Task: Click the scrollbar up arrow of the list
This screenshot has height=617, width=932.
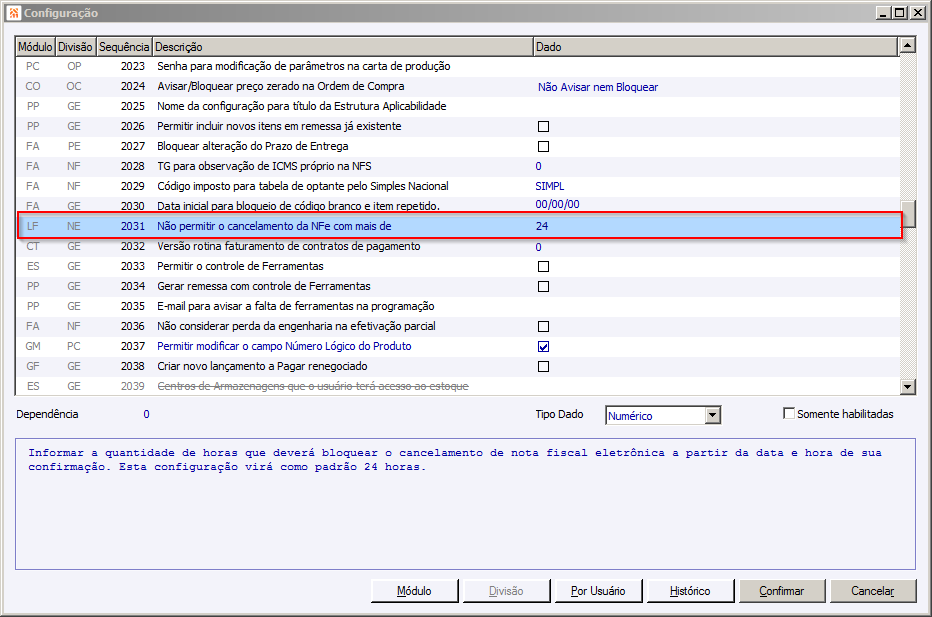Action: (907, 45)
